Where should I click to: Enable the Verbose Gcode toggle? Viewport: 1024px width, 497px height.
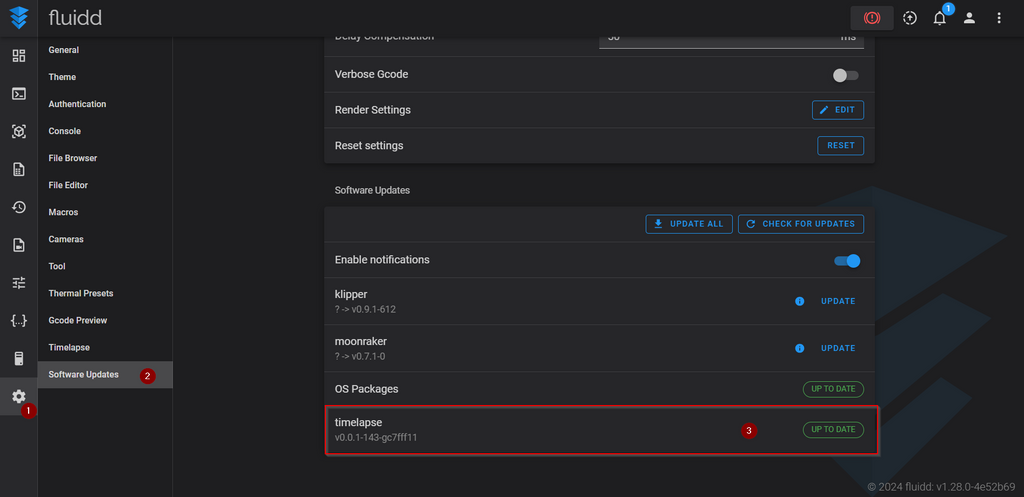[x=845, y=75]
